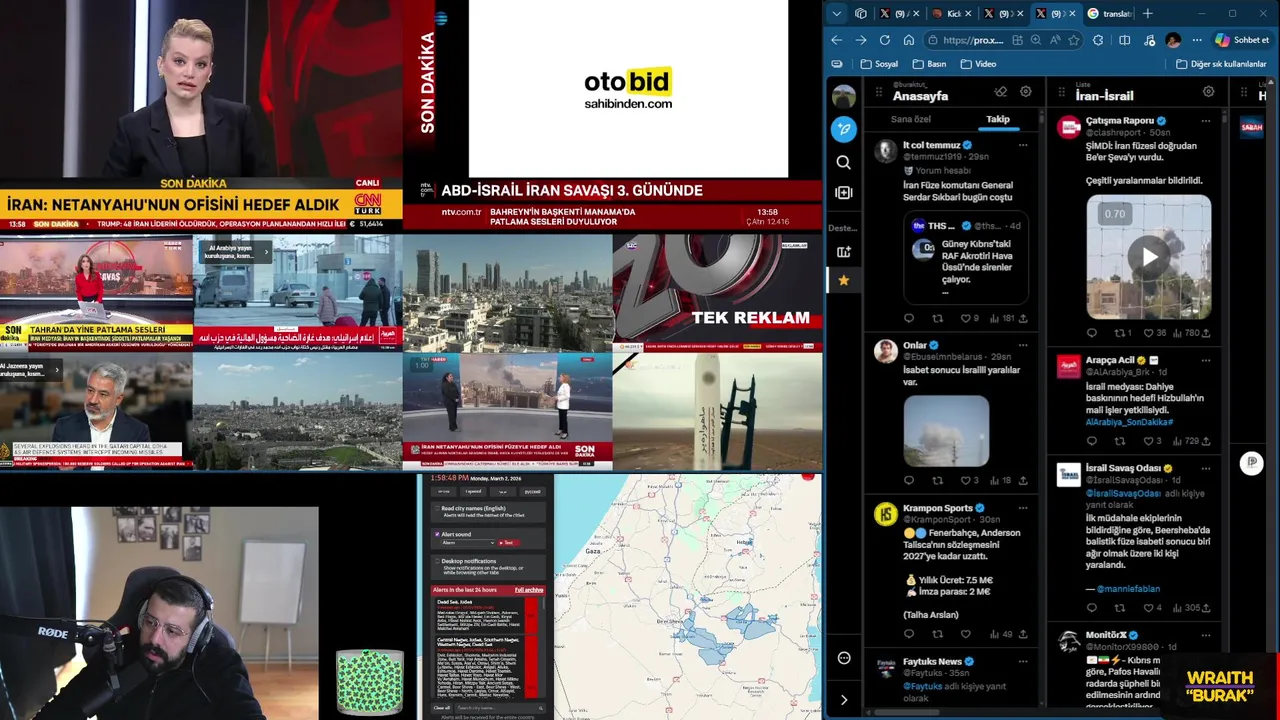This screenshot has height=720, width=1280.
Task: Reply to the lt col temmuz post
Action: point(909,318)
